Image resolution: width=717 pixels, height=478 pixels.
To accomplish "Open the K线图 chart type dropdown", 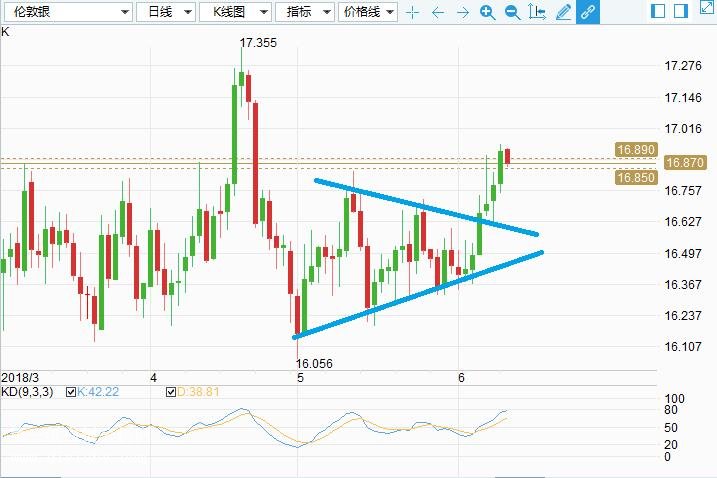I will tap(235, 12).
